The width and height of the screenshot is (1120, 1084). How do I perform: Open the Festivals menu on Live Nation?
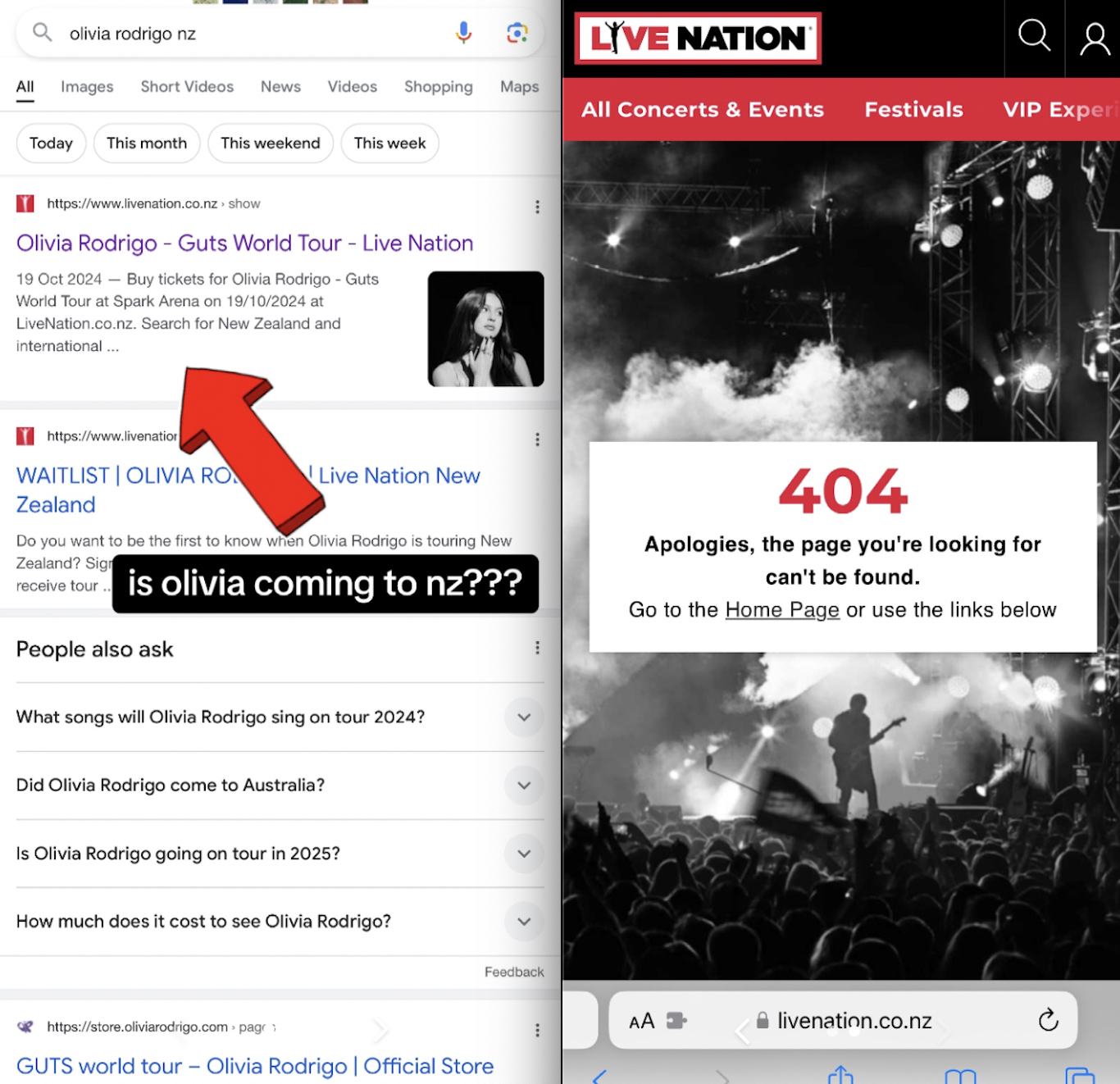913,110
